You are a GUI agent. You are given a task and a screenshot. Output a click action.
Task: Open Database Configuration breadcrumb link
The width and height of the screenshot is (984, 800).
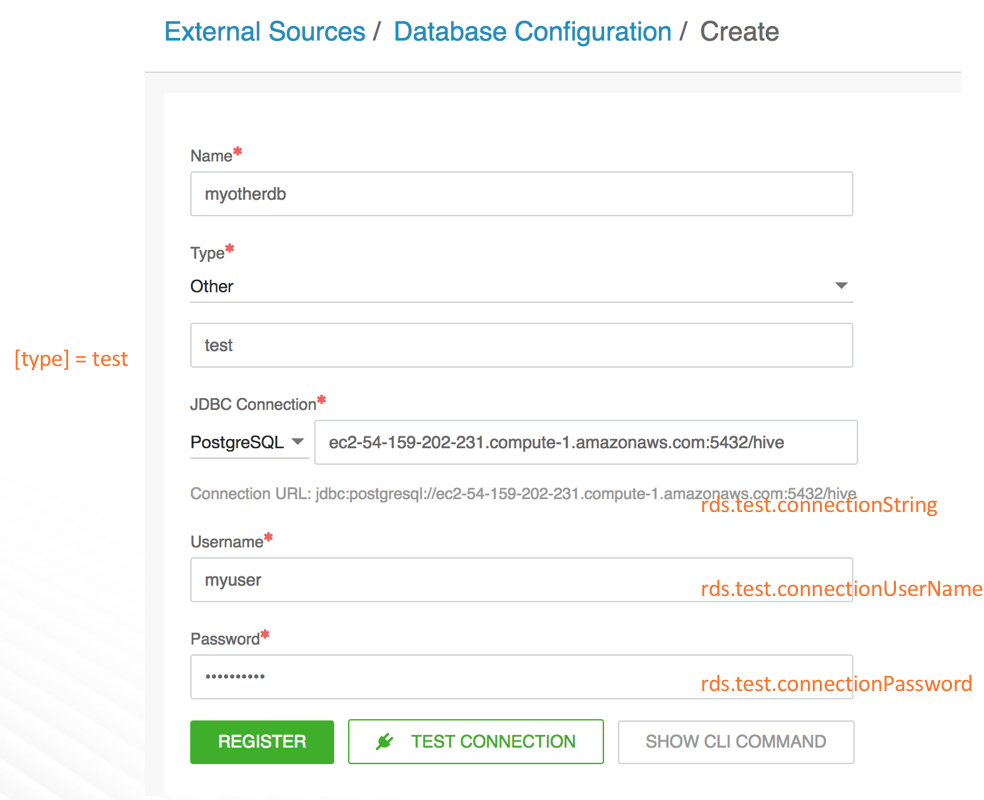pos(532,31)
